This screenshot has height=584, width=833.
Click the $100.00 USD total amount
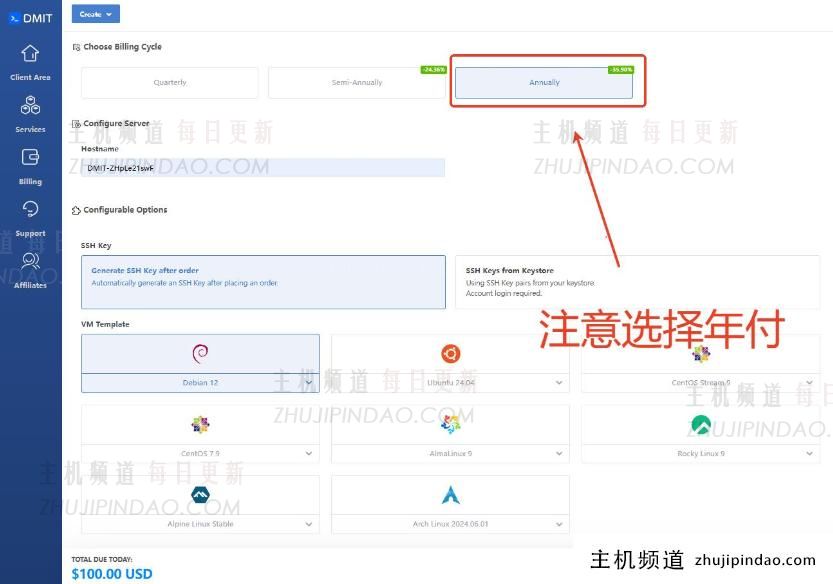click(x=112, y=574)
